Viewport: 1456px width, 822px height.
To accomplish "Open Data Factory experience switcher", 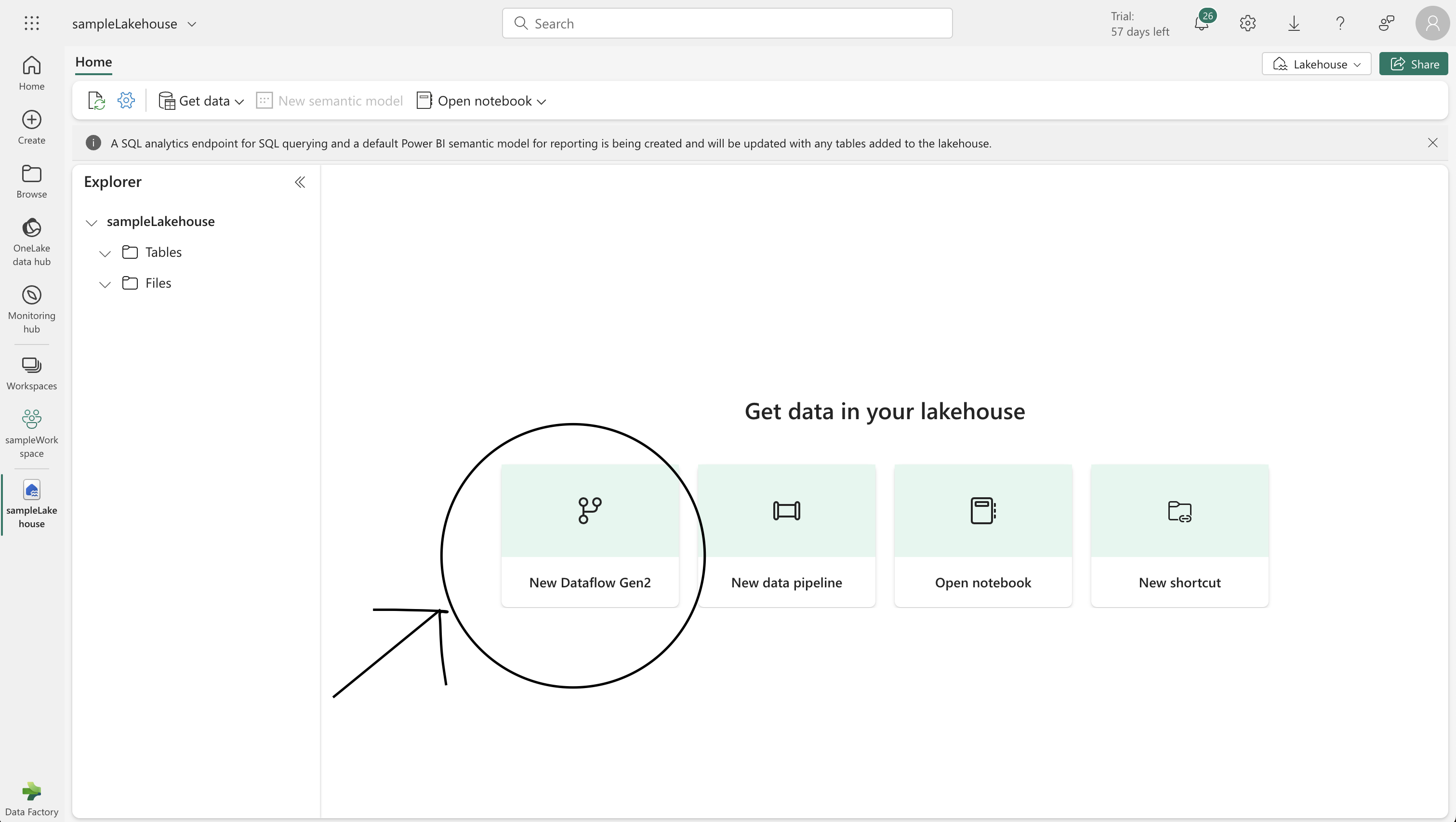I will click(32, 799).
